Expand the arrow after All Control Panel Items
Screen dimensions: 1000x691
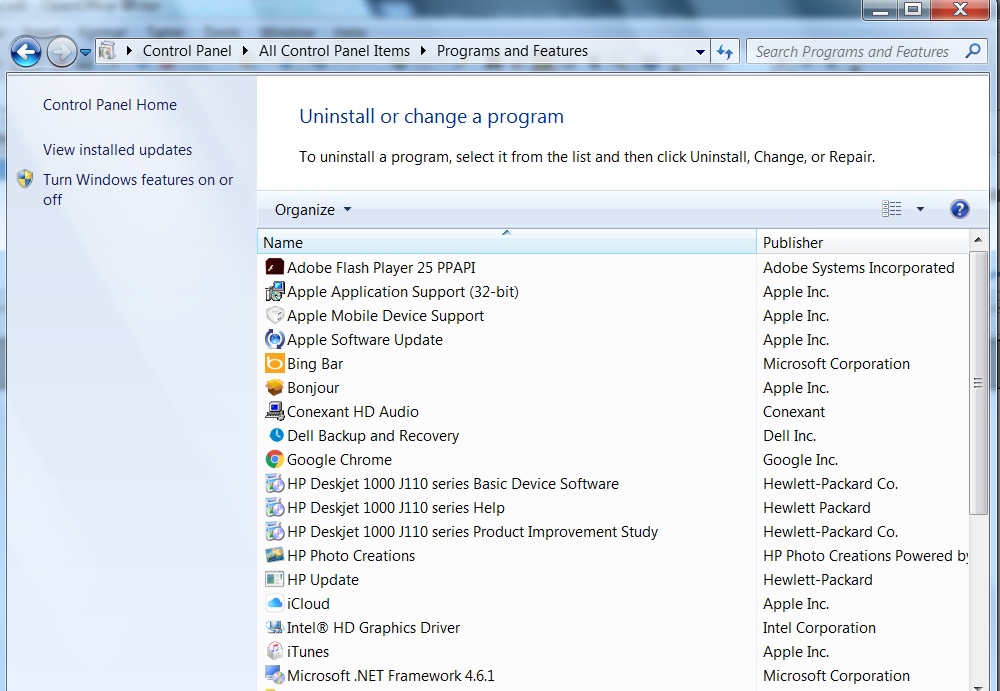tap(423, 51)
